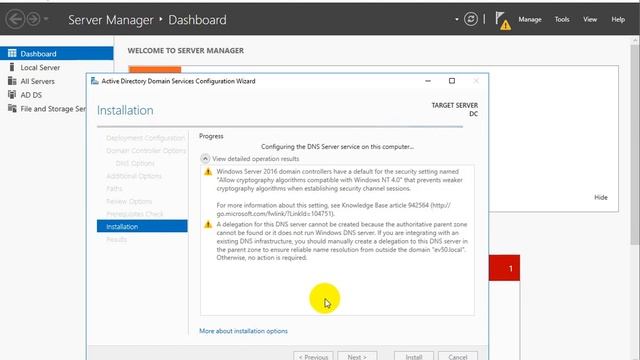Open the notifications flag with warning
This screenshot has width=640, height=360.
[x=502, y=20]
